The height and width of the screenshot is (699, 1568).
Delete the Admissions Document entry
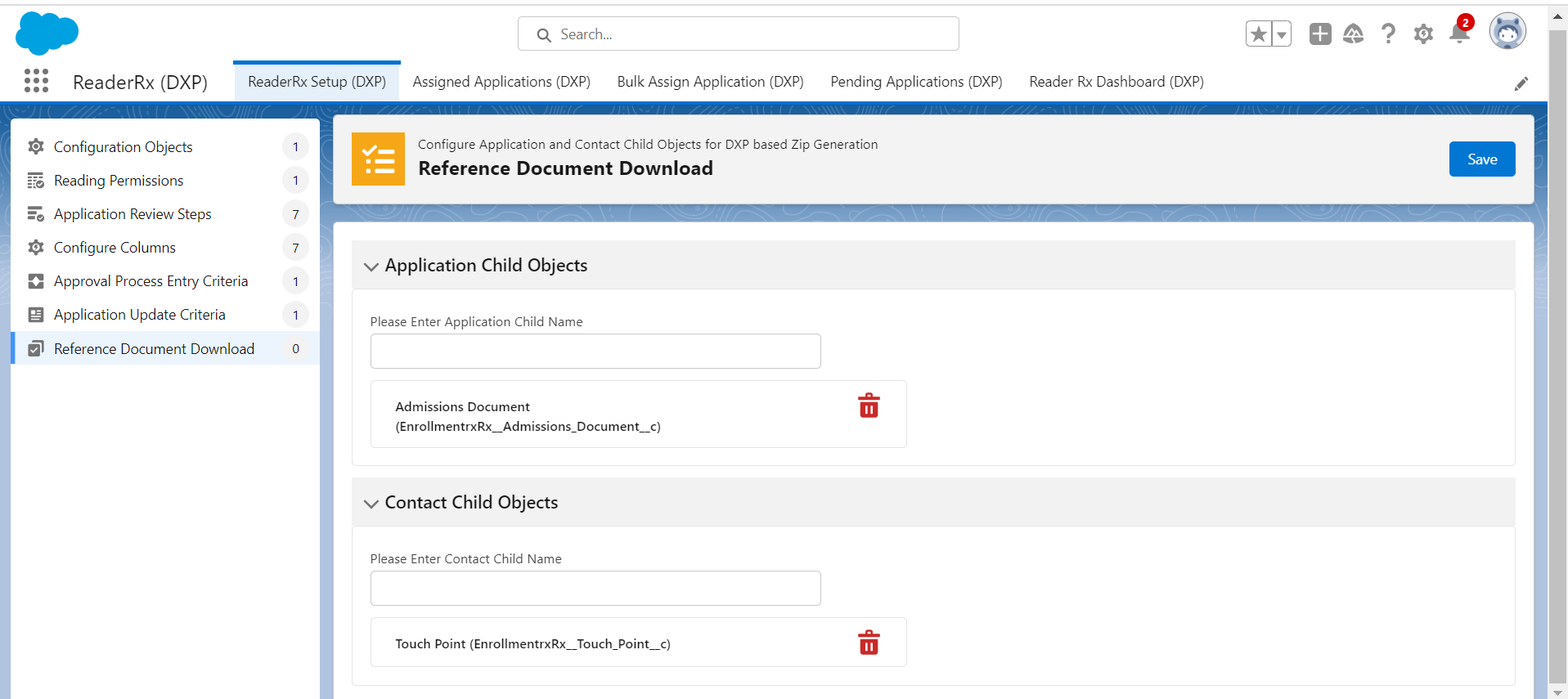coord(868,406)
